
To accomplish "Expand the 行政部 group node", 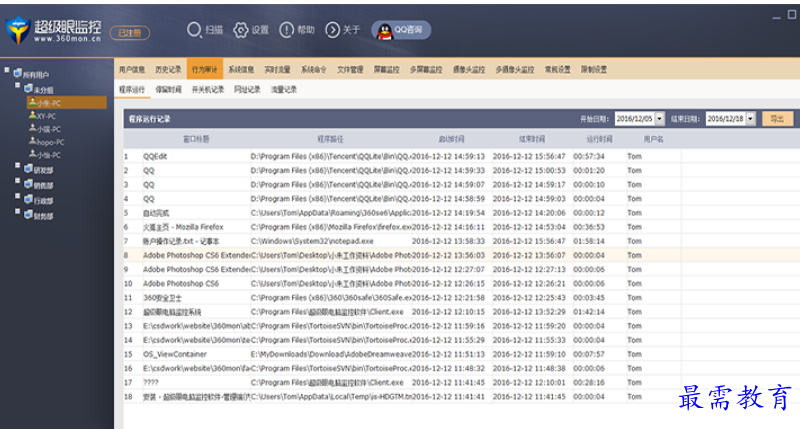I will (18, 196).
